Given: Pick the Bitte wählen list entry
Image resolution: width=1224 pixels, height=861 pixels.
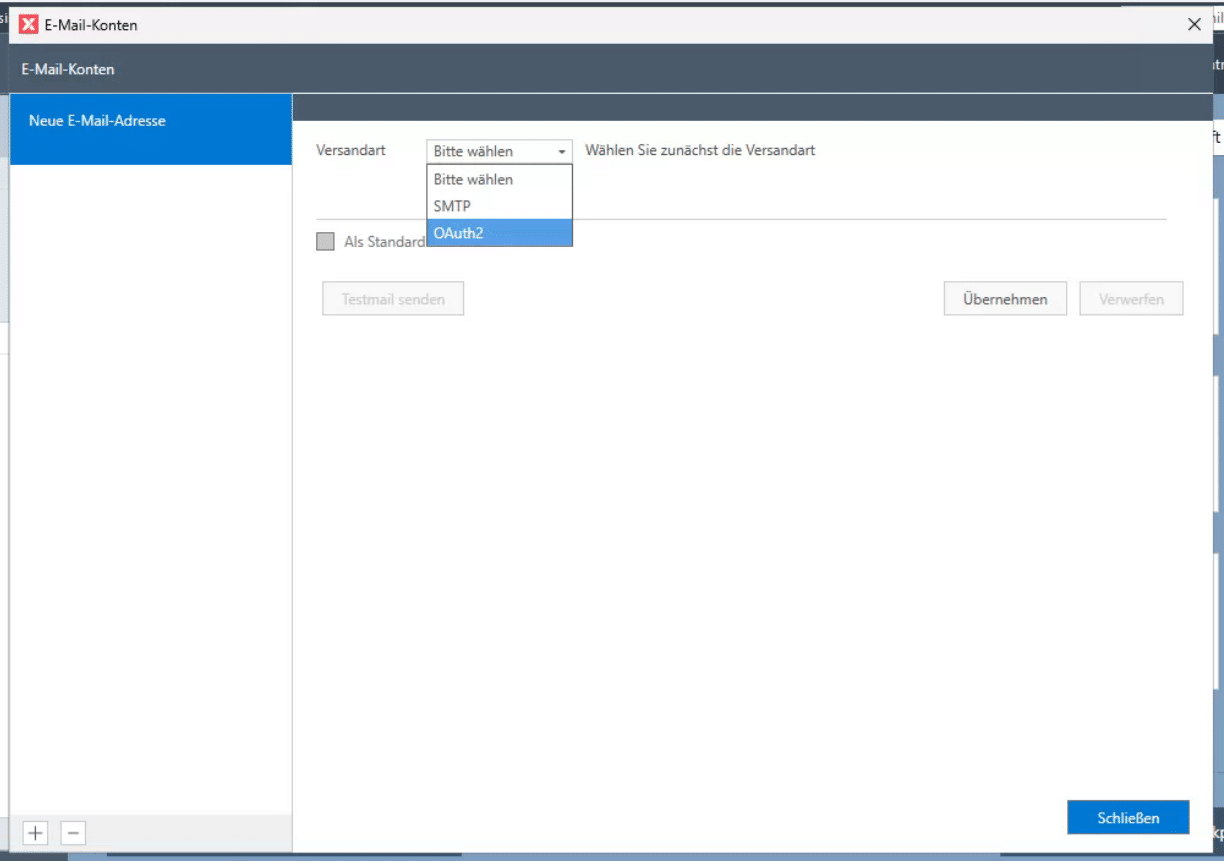Looking at the screenshot, I should [499, 180].
